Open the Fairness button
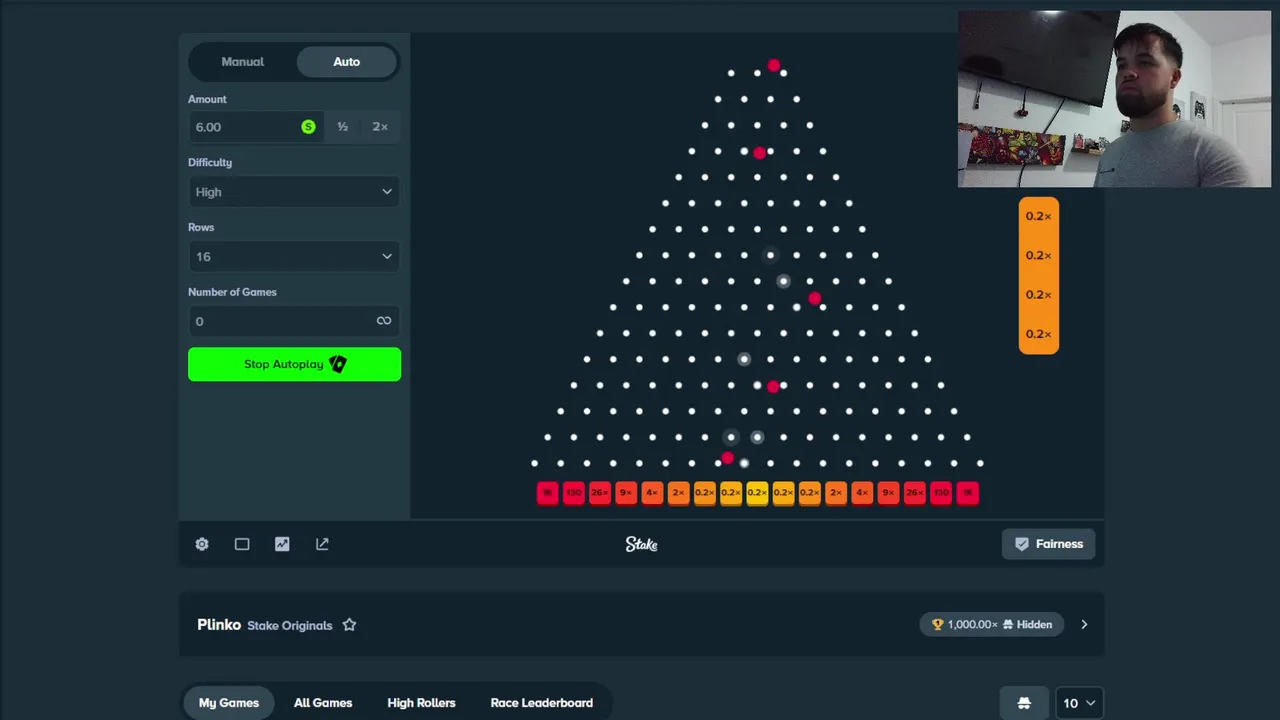This screenshot has height=720, width=1280. 1049,544
